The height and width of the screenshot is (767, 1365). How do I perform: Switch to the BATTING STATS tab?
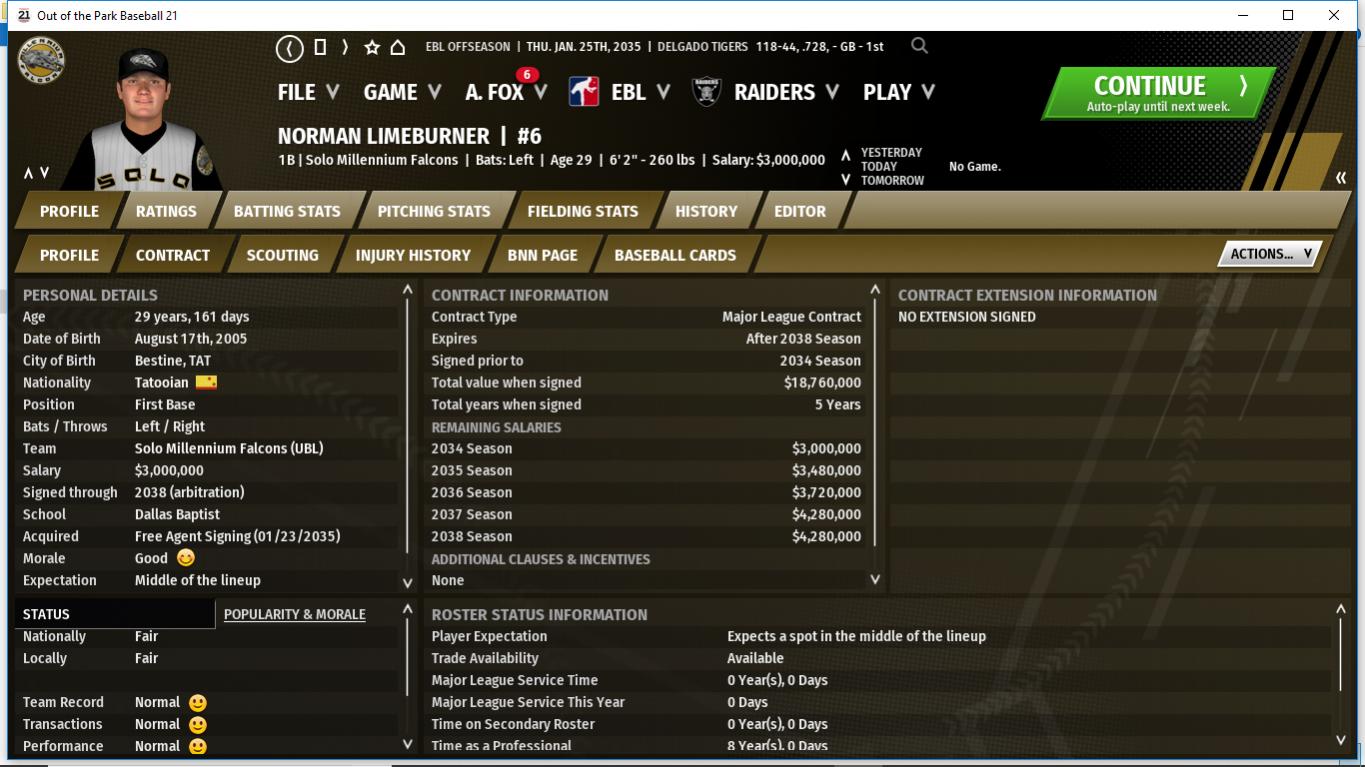click(x=287, y=211)
